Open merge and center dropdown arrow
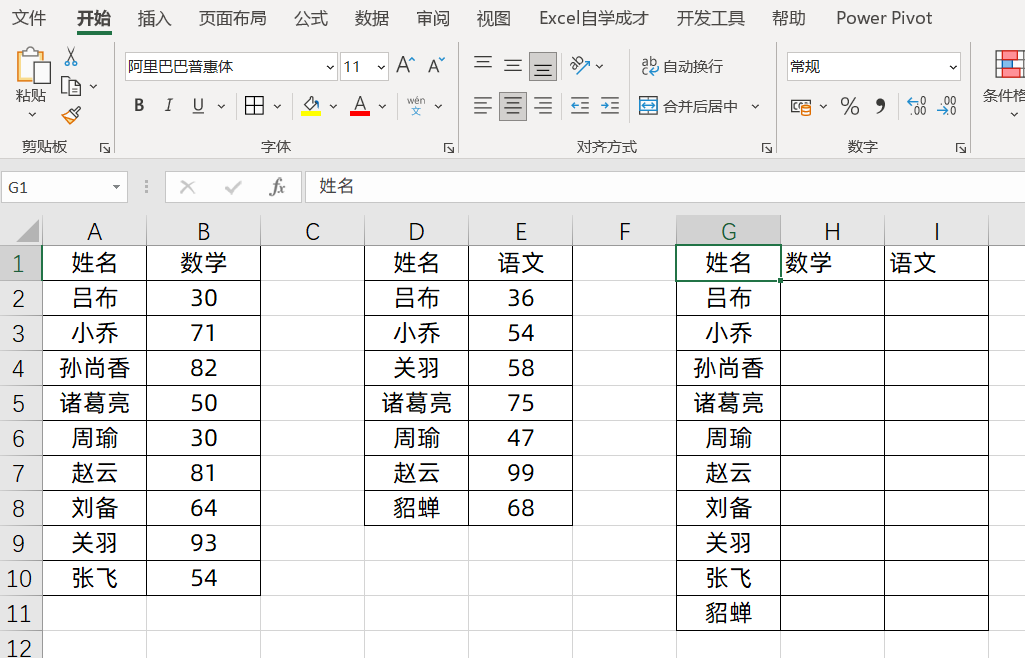This screenshot has width=1025, height=658. [756, 106]
